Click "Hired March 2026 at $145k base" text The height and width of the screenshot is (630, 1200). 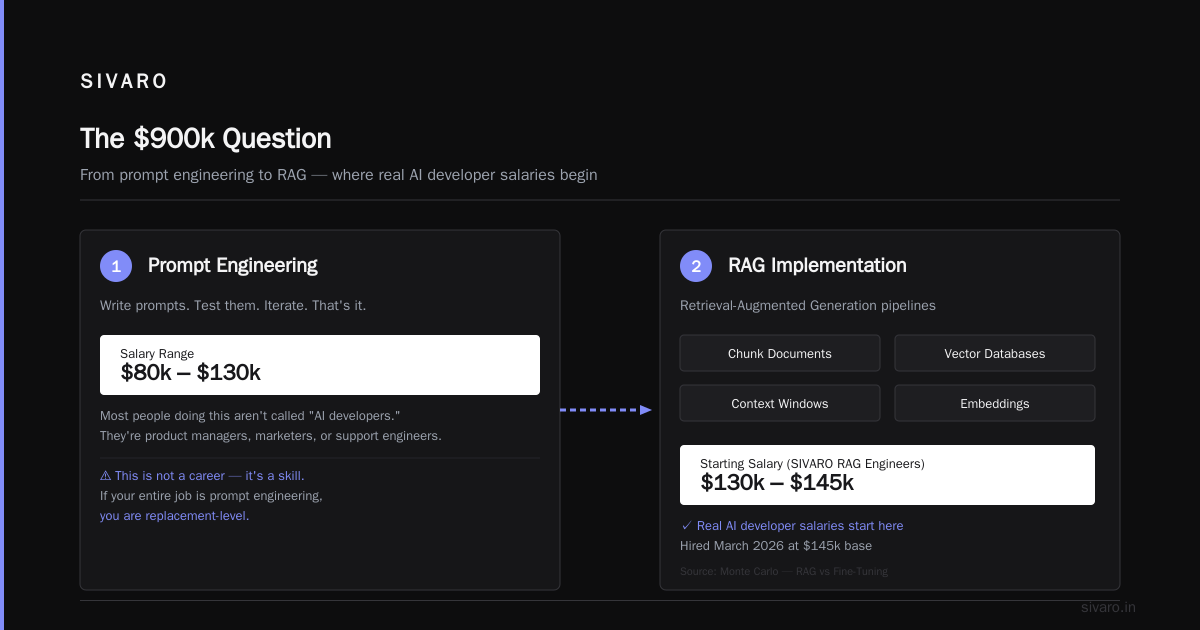[x=776, y=546]
